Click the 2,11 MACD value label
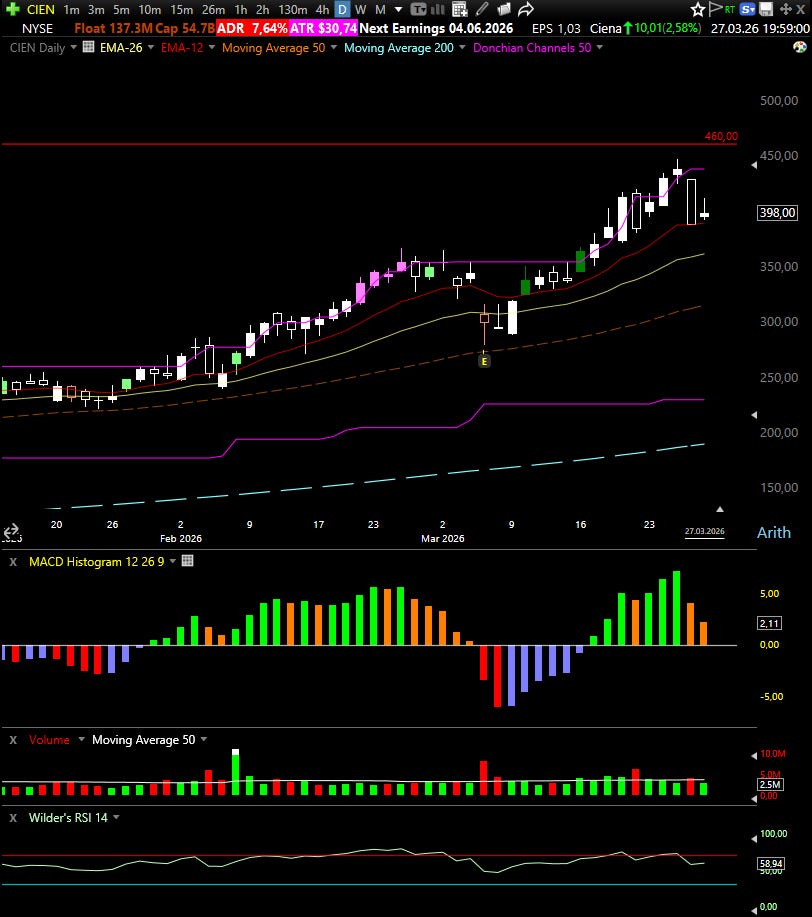 click(769, 623)
